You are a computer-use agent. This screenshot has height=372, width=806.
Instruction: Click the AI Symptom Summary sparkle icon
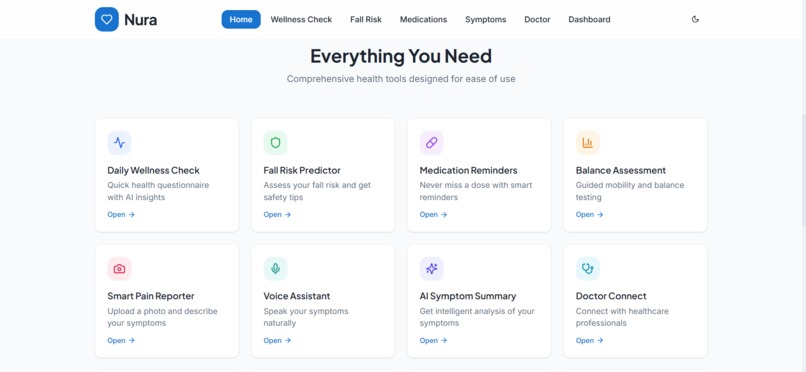tap(432, 269)
